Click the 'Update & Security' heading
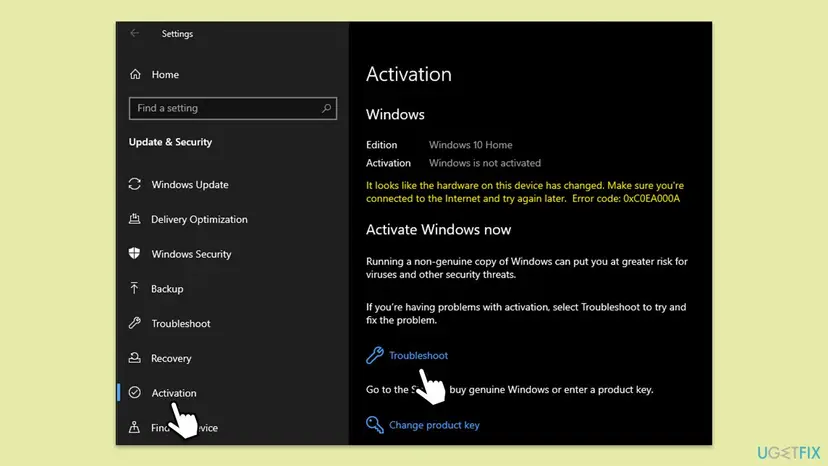Viewport: 828px width, 466px height. click(x=170, y=142)
